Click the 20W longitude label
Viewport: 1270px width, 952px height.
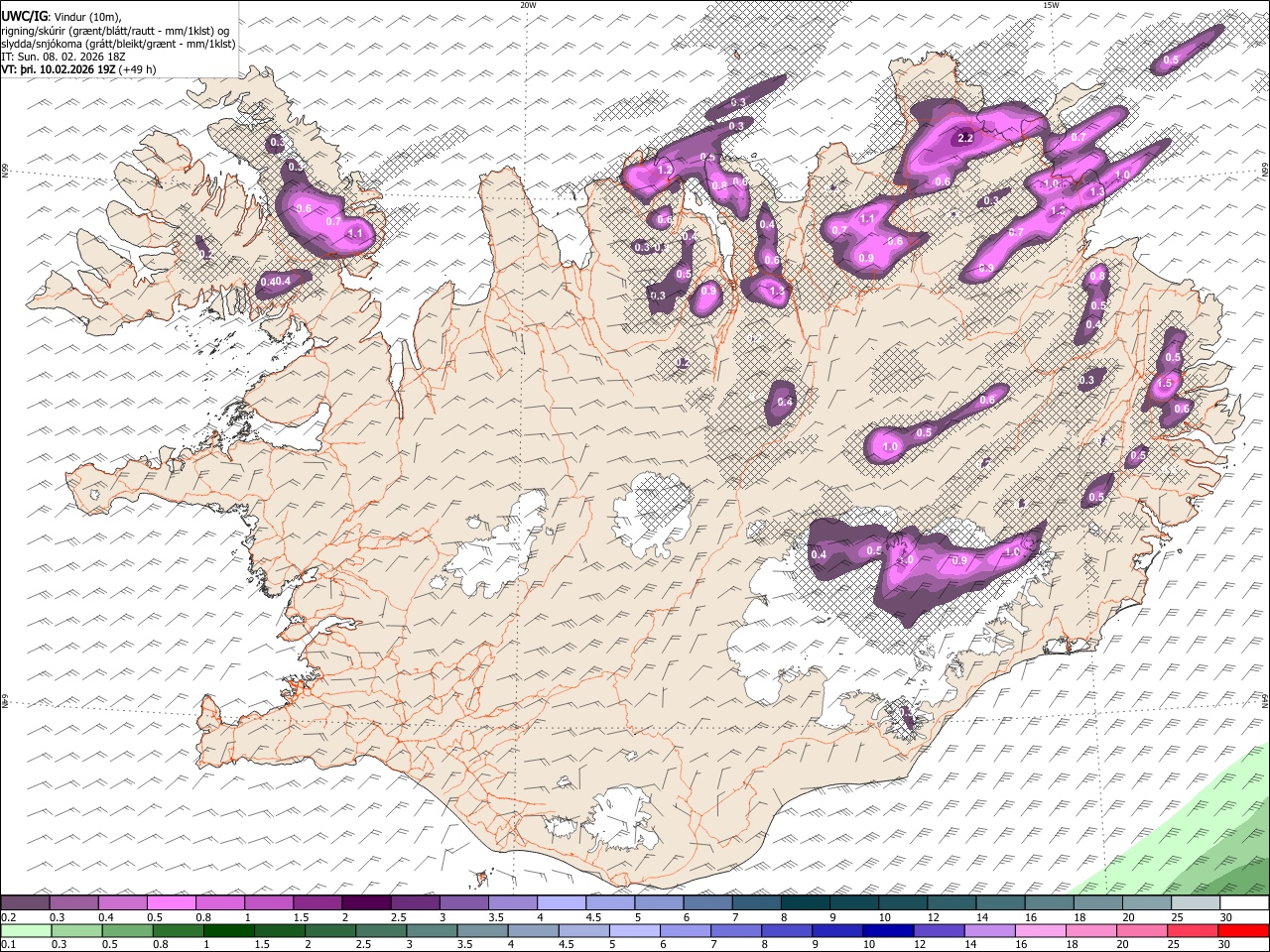(528, 5)
